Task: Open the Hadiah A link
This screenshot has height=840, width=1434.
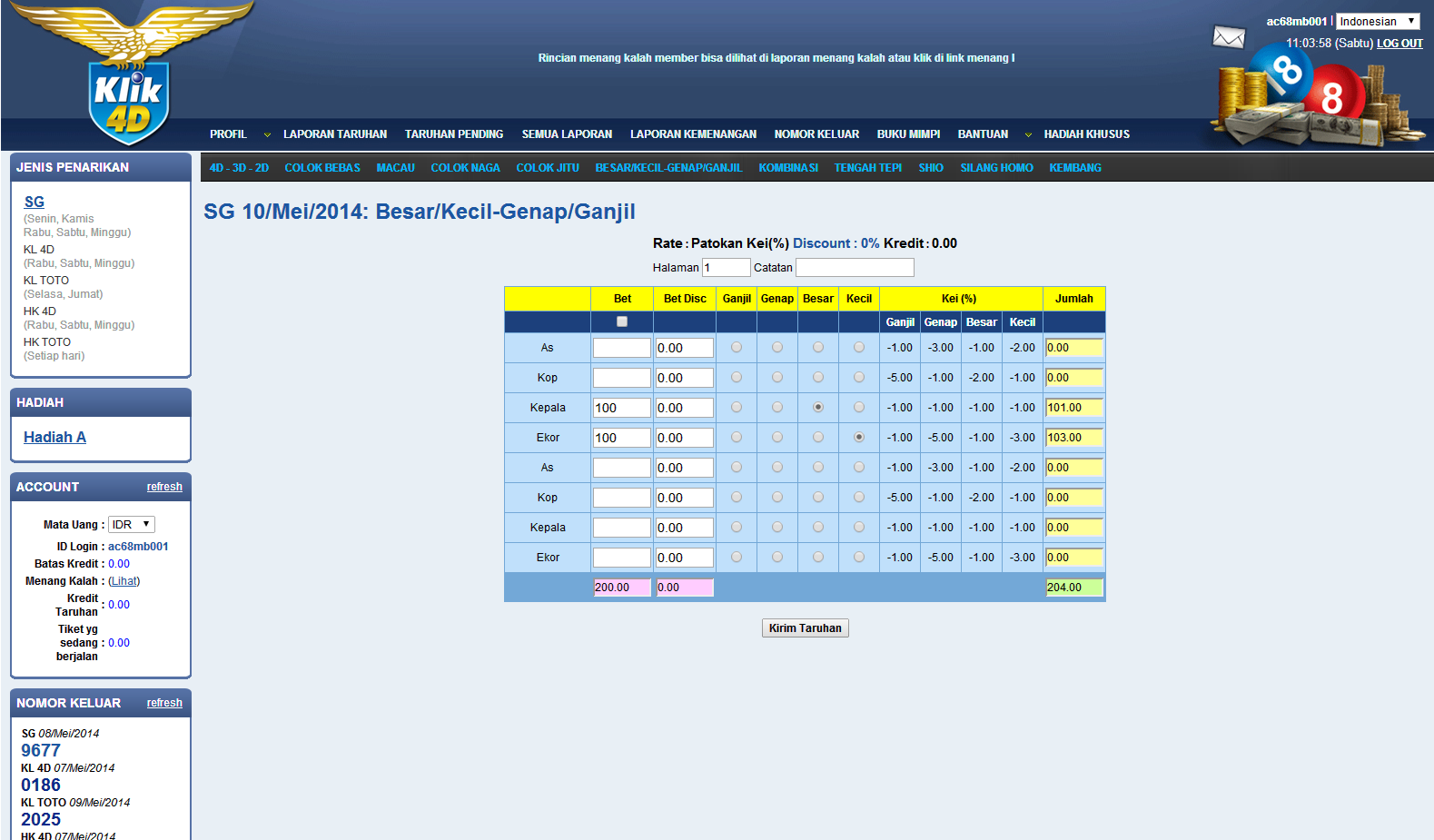Action: 54,438
